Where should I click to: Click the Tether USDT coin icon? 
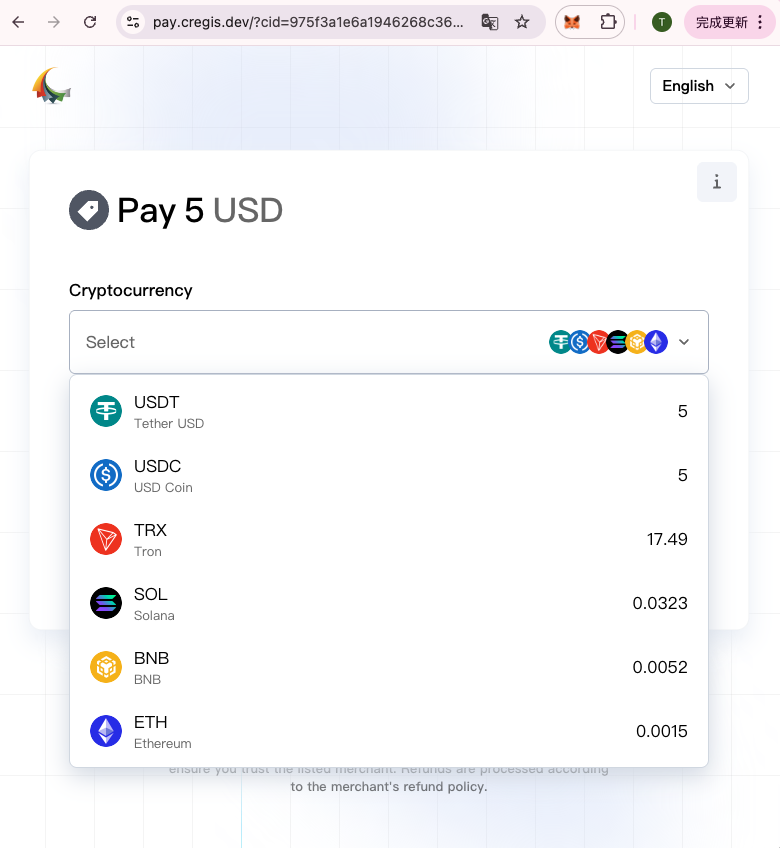tap(106, 411)
